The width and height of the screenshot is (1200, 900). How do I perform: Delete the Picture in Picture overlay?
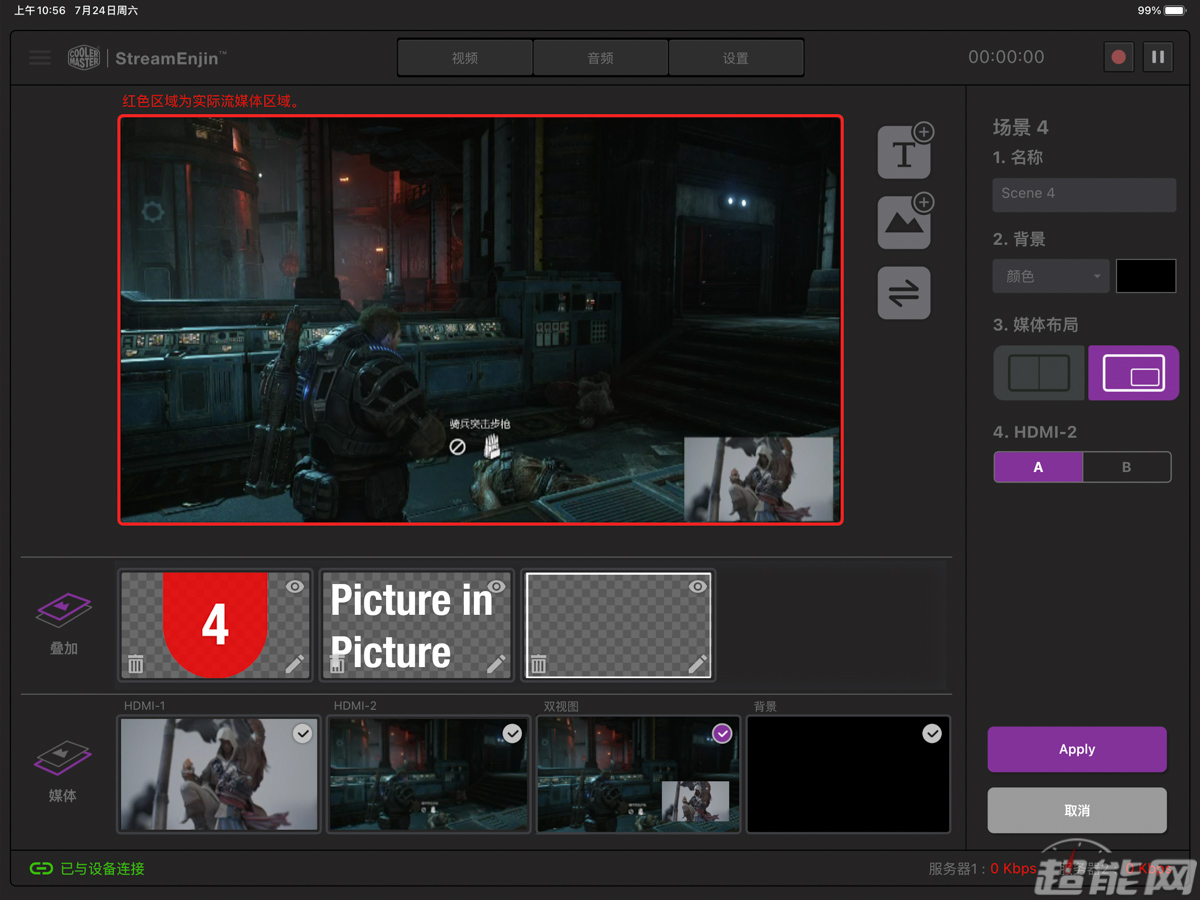338,664
